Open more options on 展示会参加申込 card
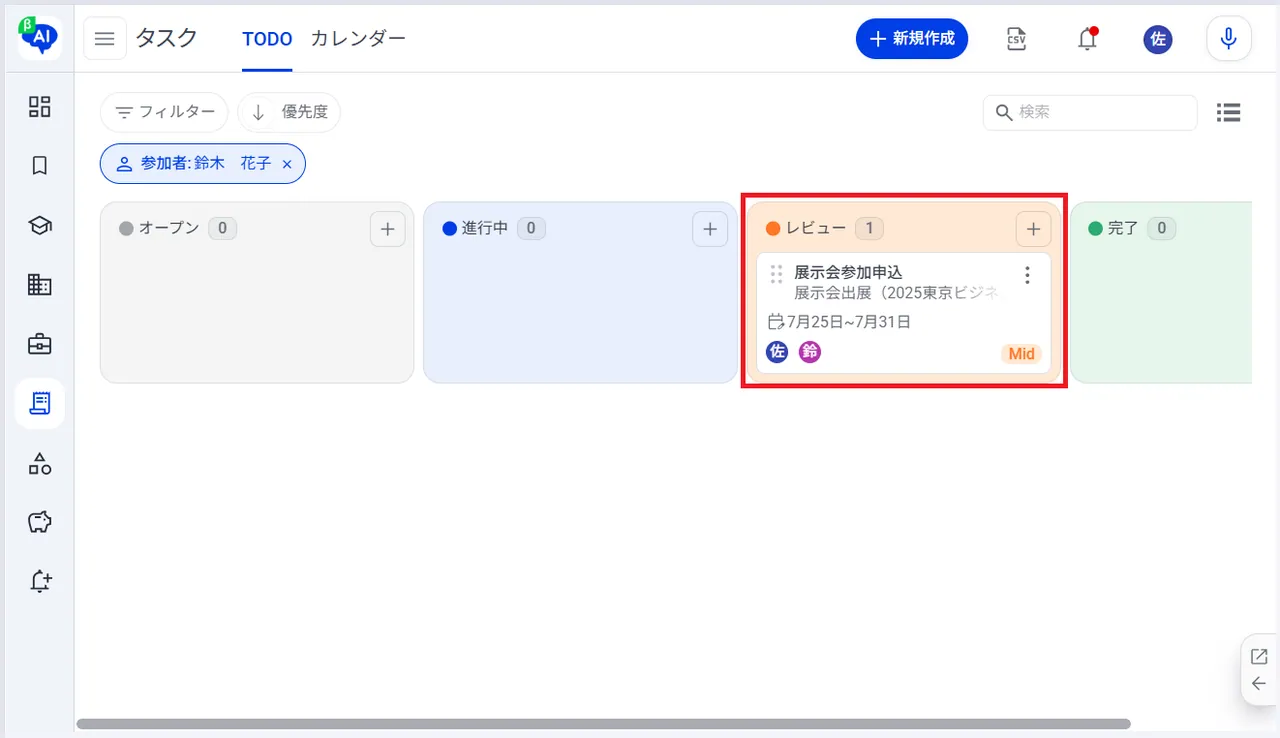The width and height of the screenshot is (1280, 738). (x=1027, y=275)
